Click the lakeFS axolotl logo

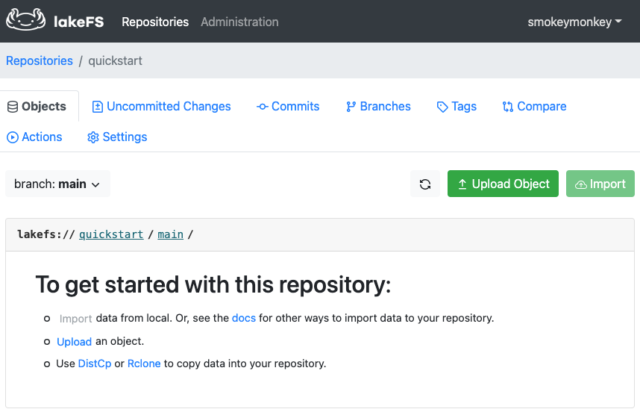point(26,20)
